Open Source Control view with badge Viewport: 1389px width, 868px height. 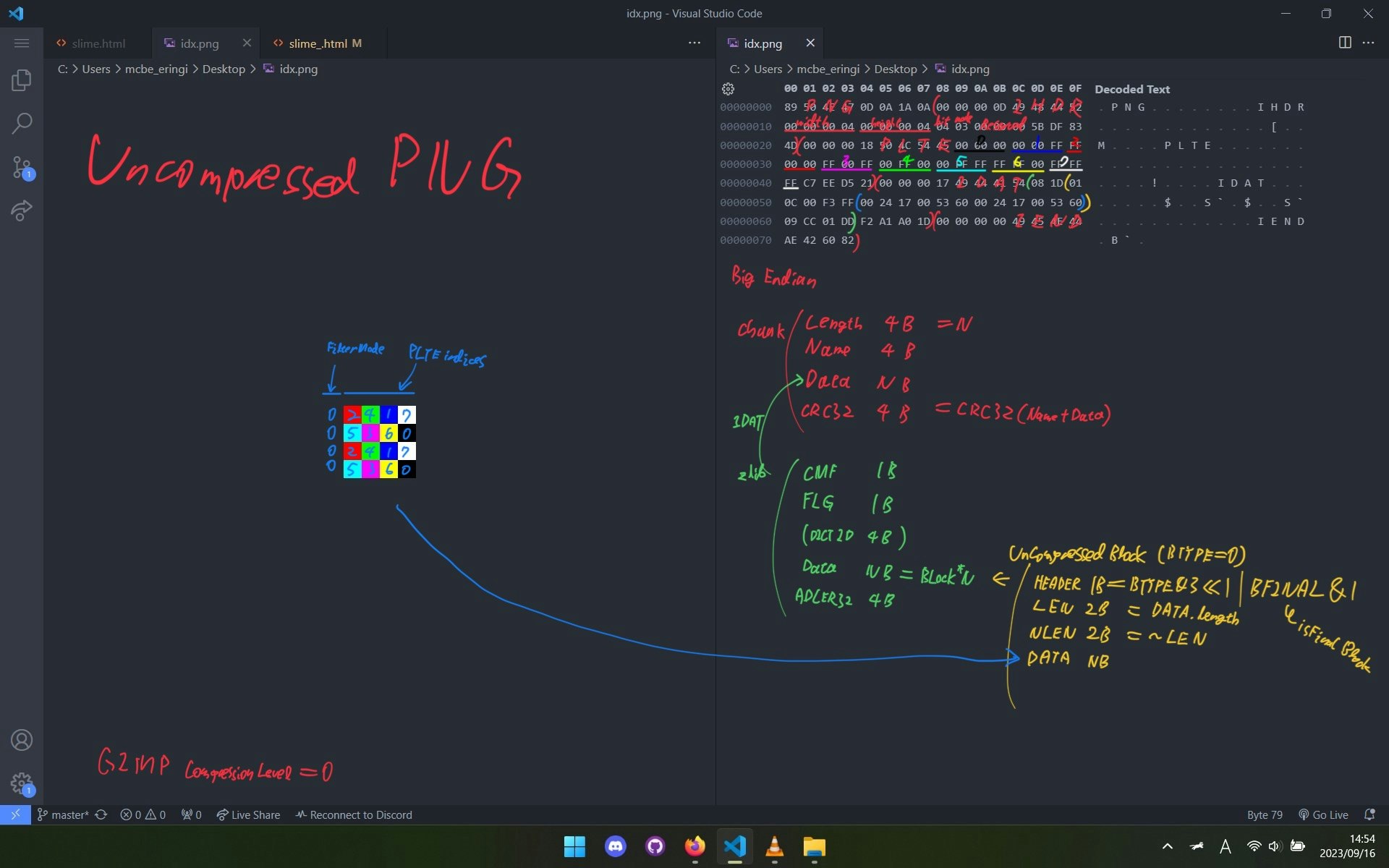(22, 168)
